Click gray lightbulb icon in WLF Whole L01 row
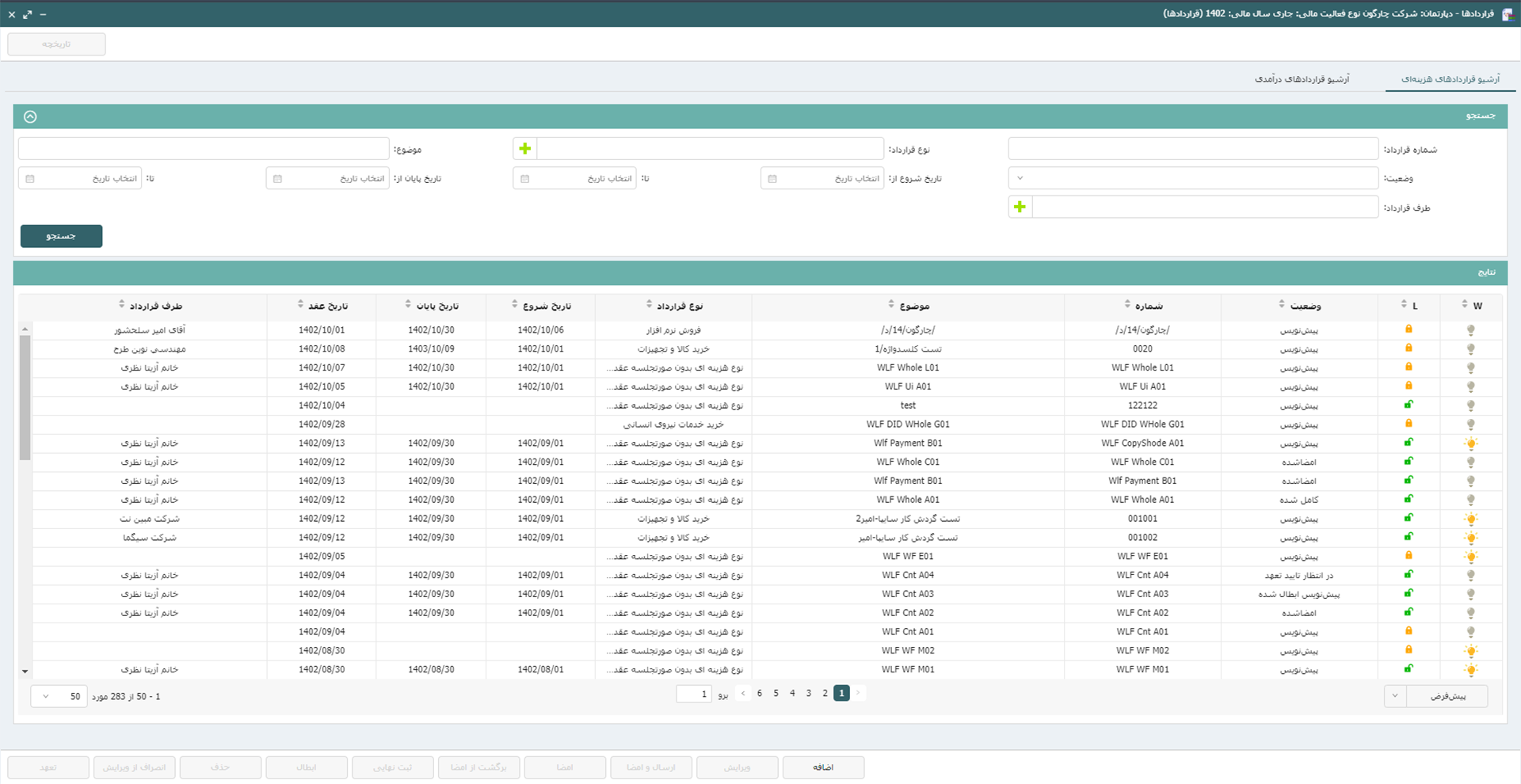This screenshot has width=1521, height=784. (x=1470, y=367)
